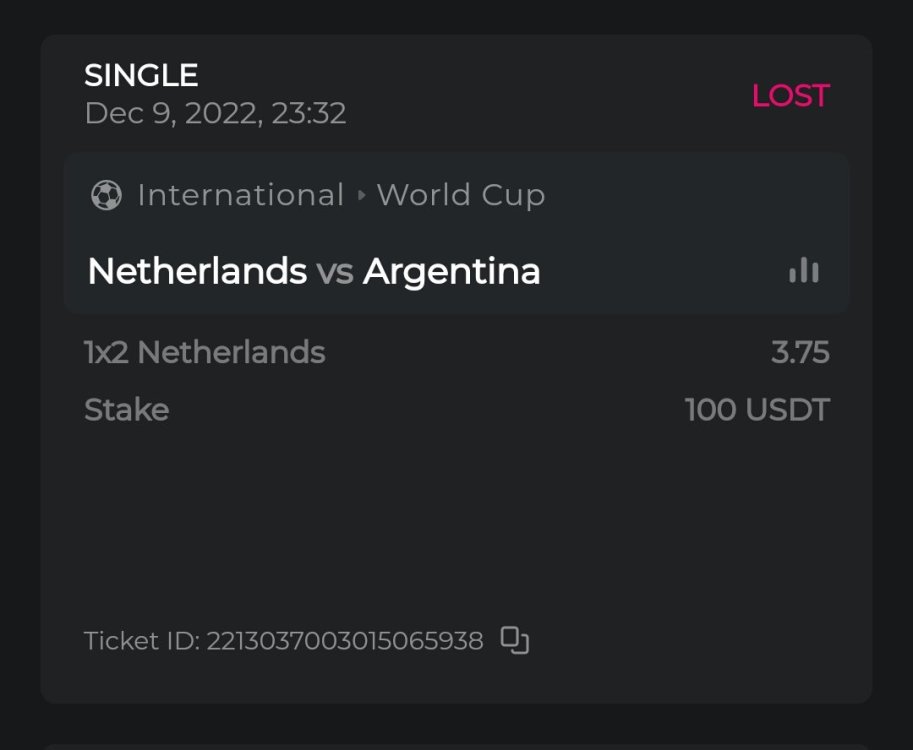Click the Stake label

click(x=126, y=410)
